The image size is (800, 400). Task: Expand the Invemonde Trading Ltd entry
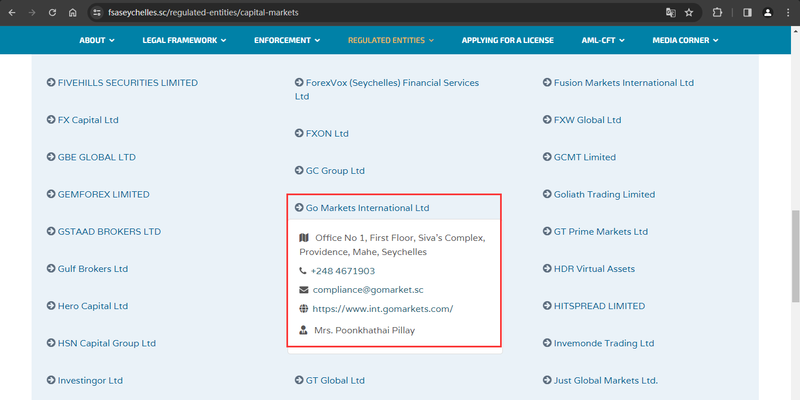[598, 343]
